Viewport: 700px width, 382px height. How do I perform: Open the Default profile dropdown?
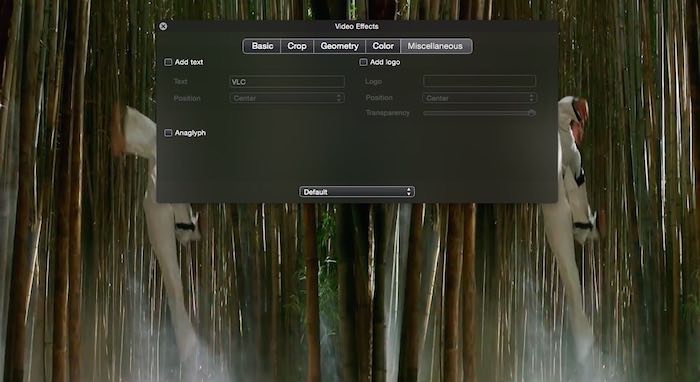(357, 192)
